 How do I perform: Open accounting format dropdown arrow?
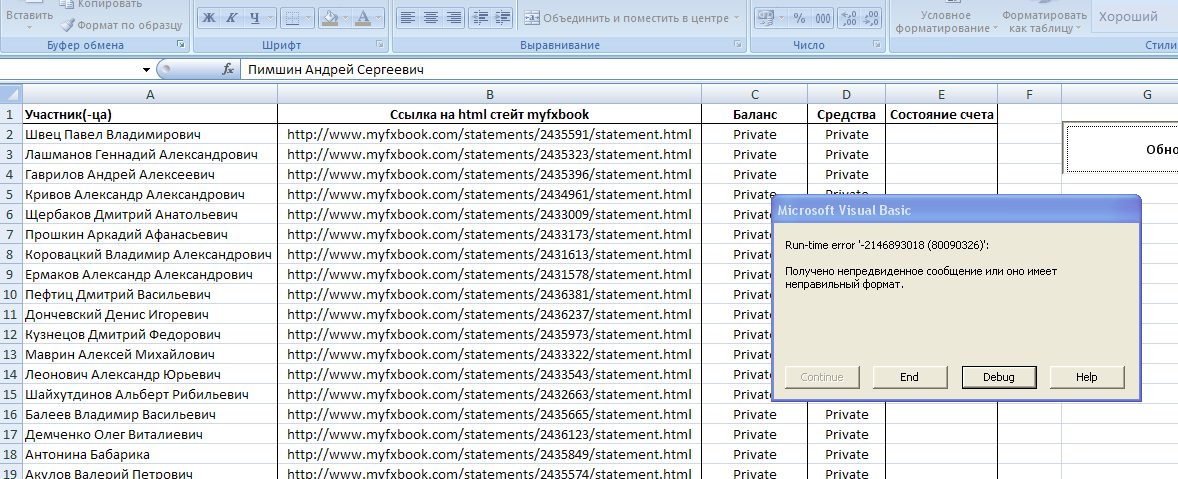782,18
